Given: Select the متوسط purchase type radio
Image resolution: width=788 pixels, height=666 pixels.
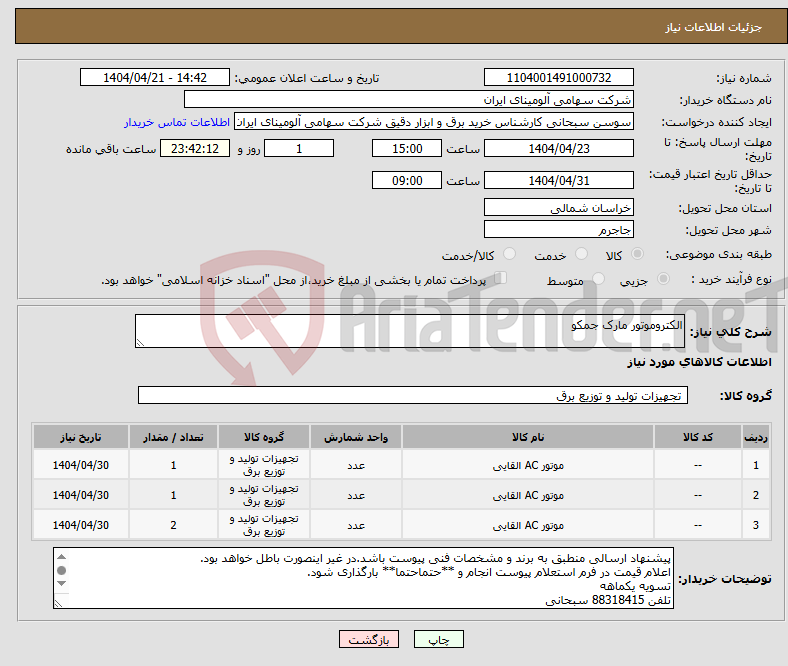Looking at the screenshot, I should [x=598, y=278].
